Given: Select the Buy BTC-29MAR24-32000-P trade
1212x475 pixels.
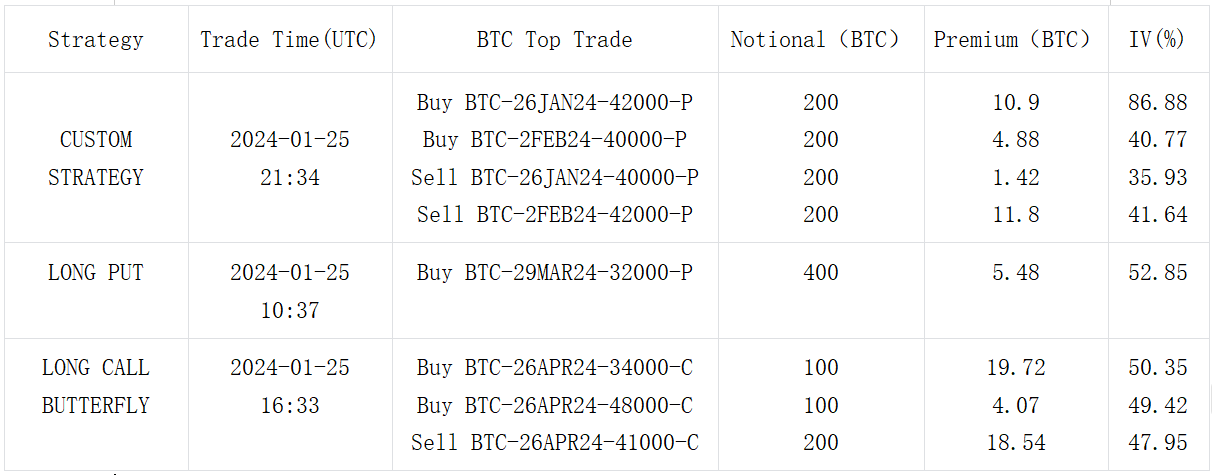Looking at the screenshot, I should click(554, 272).
